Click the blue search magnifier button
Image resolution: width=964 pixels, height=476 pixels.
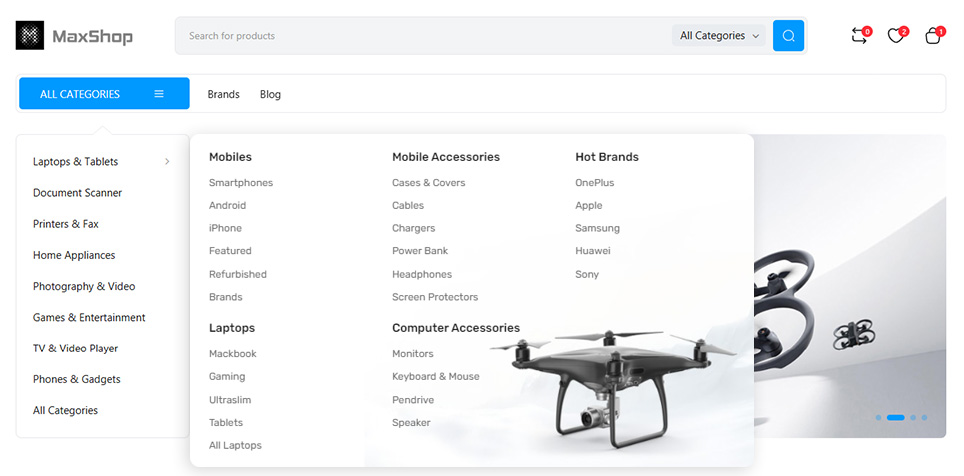point(788,36)
